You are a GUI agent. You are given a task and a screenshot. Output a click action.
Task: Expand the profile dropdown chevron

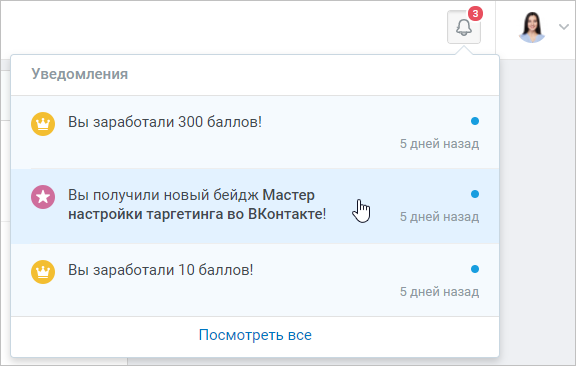click(x=564, y=27)
